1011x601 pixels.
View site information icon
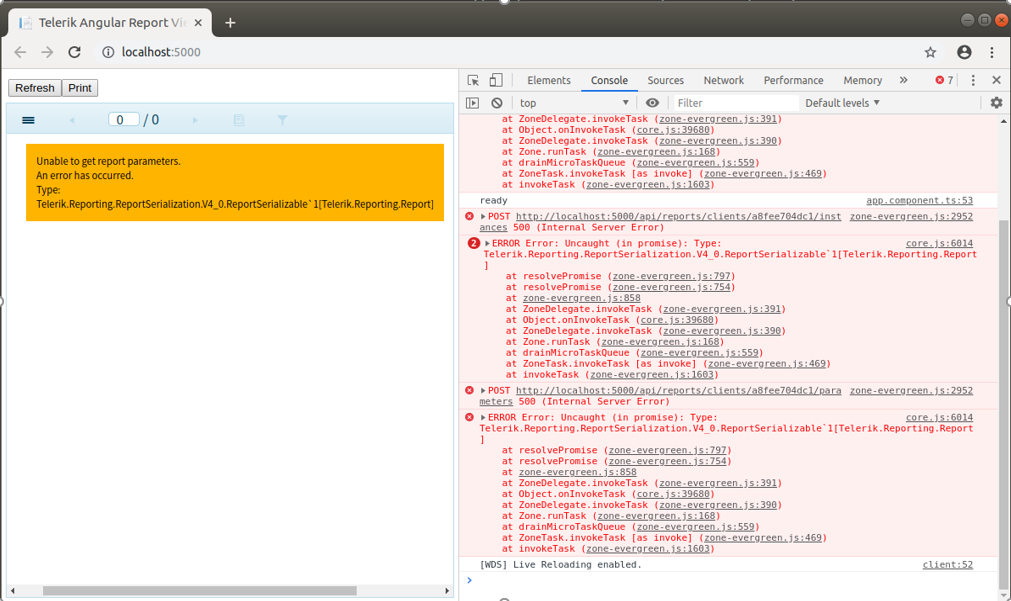[108, 52]
